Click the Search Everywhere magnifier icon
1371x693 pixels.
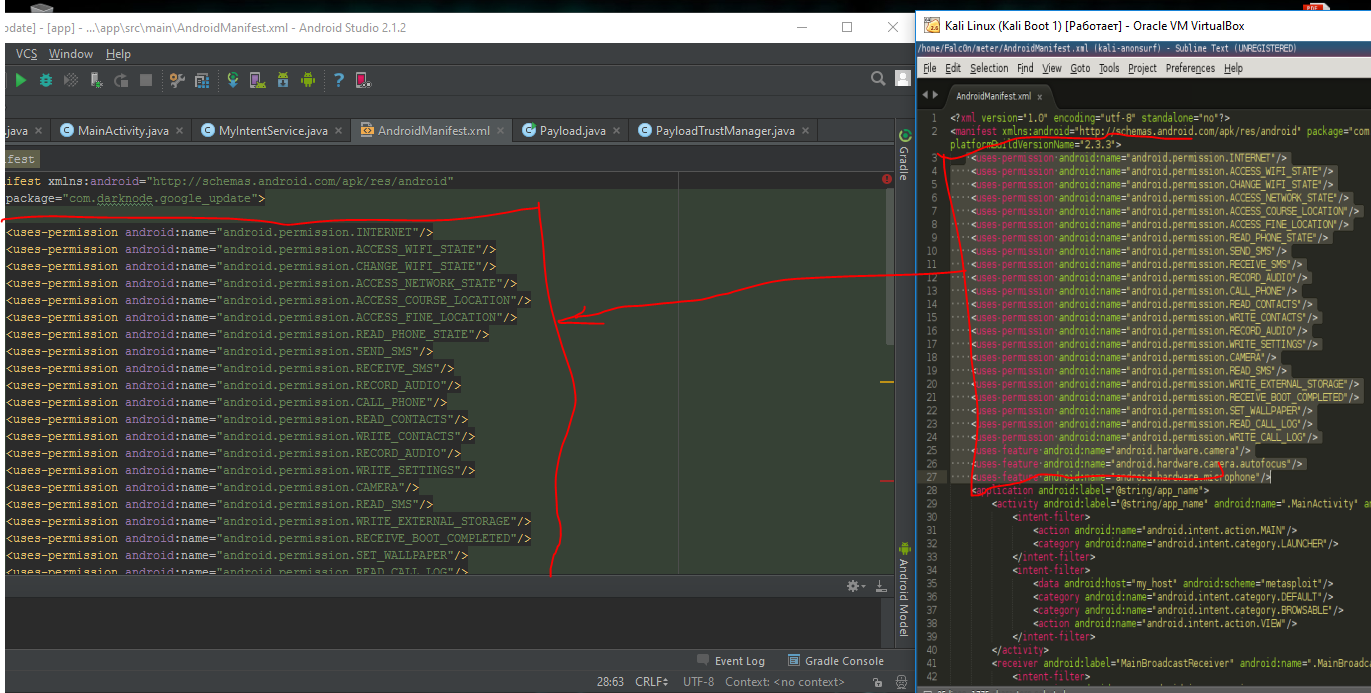click(x=878, y=79)
